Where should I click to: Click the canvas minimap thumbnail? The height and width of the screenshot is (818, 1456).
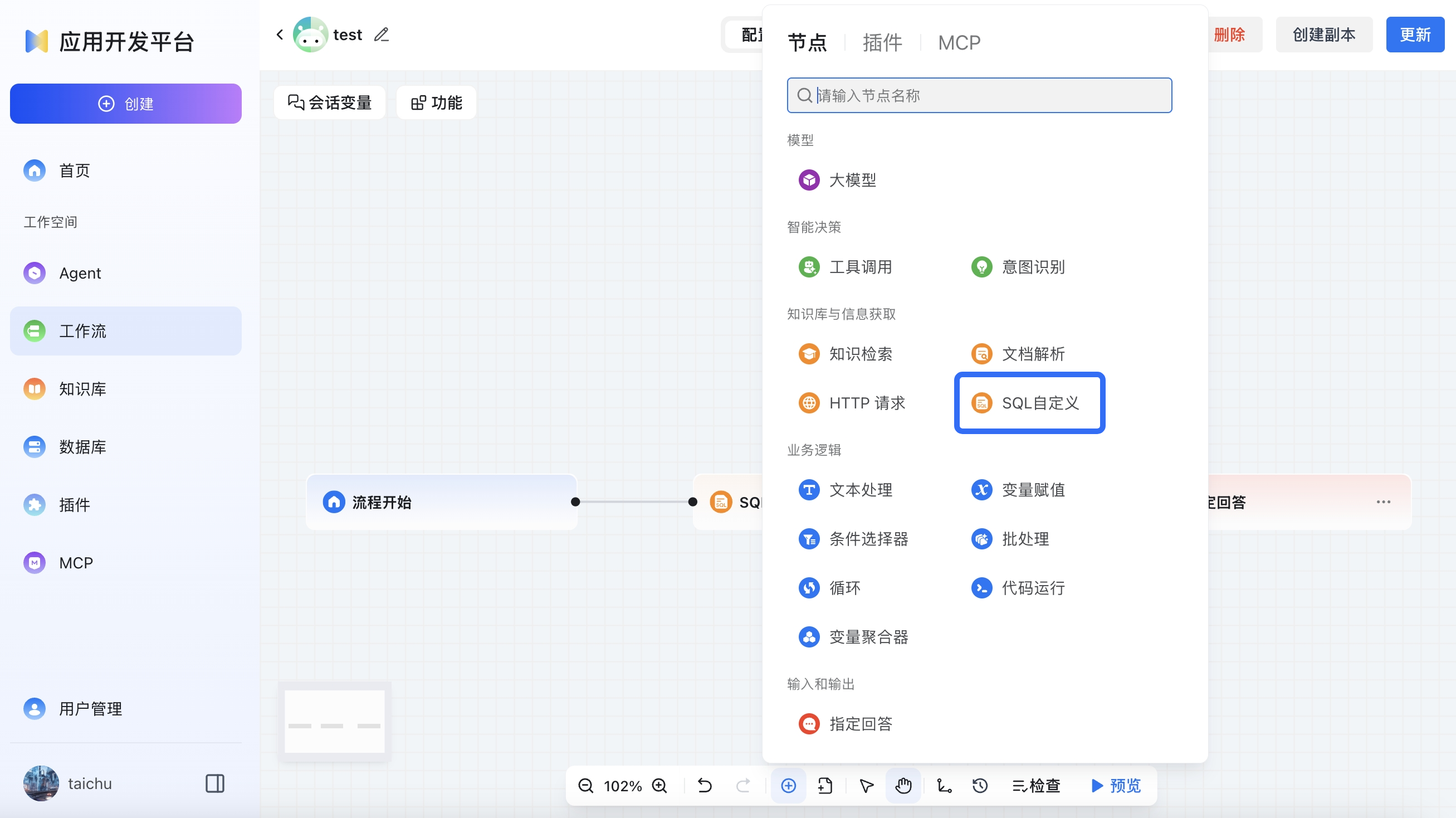click(335, 722)
